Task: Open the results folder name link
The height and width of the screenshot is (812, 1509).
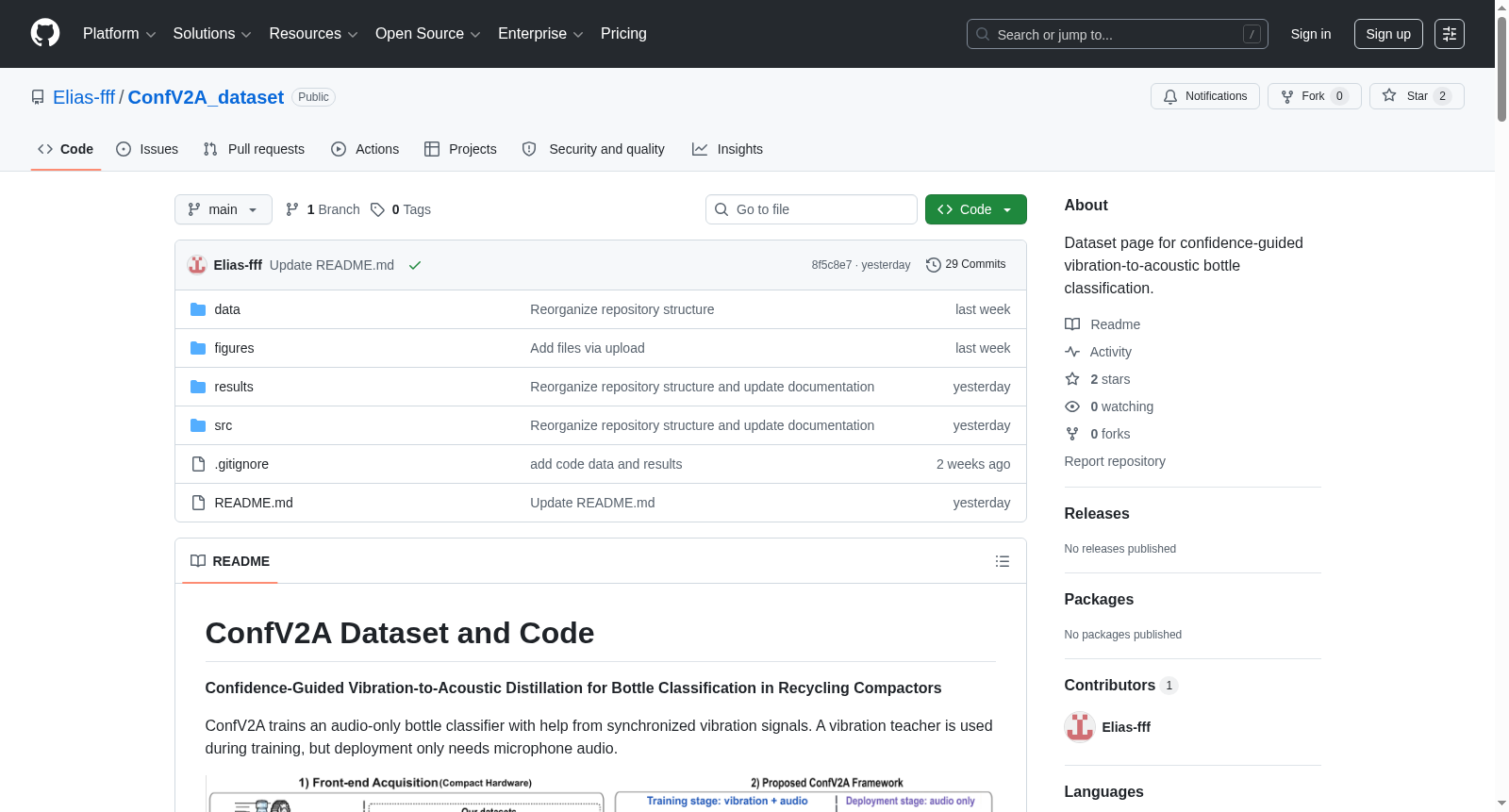Action: (x=234, y=387)
